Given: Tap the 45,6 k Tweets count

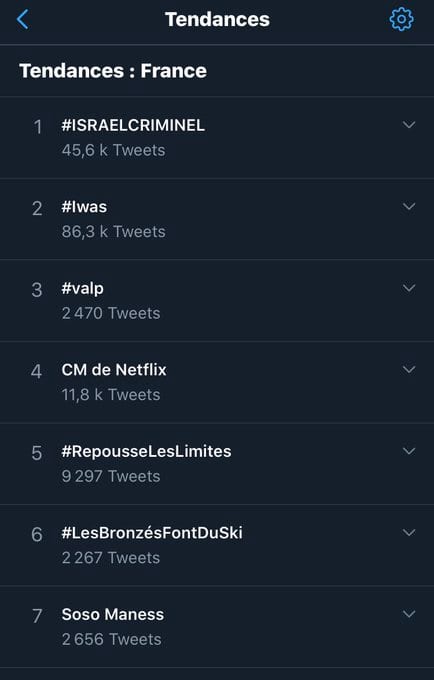Looking at the screenshot, I should [x=114, y=150].
